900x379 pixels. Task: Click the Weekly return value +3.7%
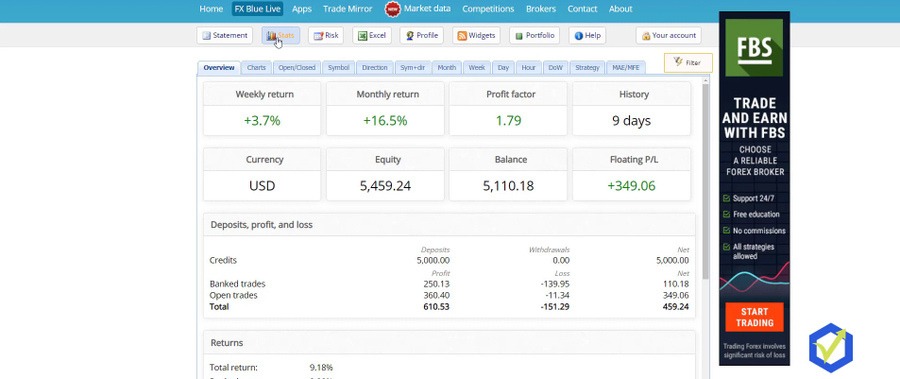pyautogui.click(x=262, y=121)
